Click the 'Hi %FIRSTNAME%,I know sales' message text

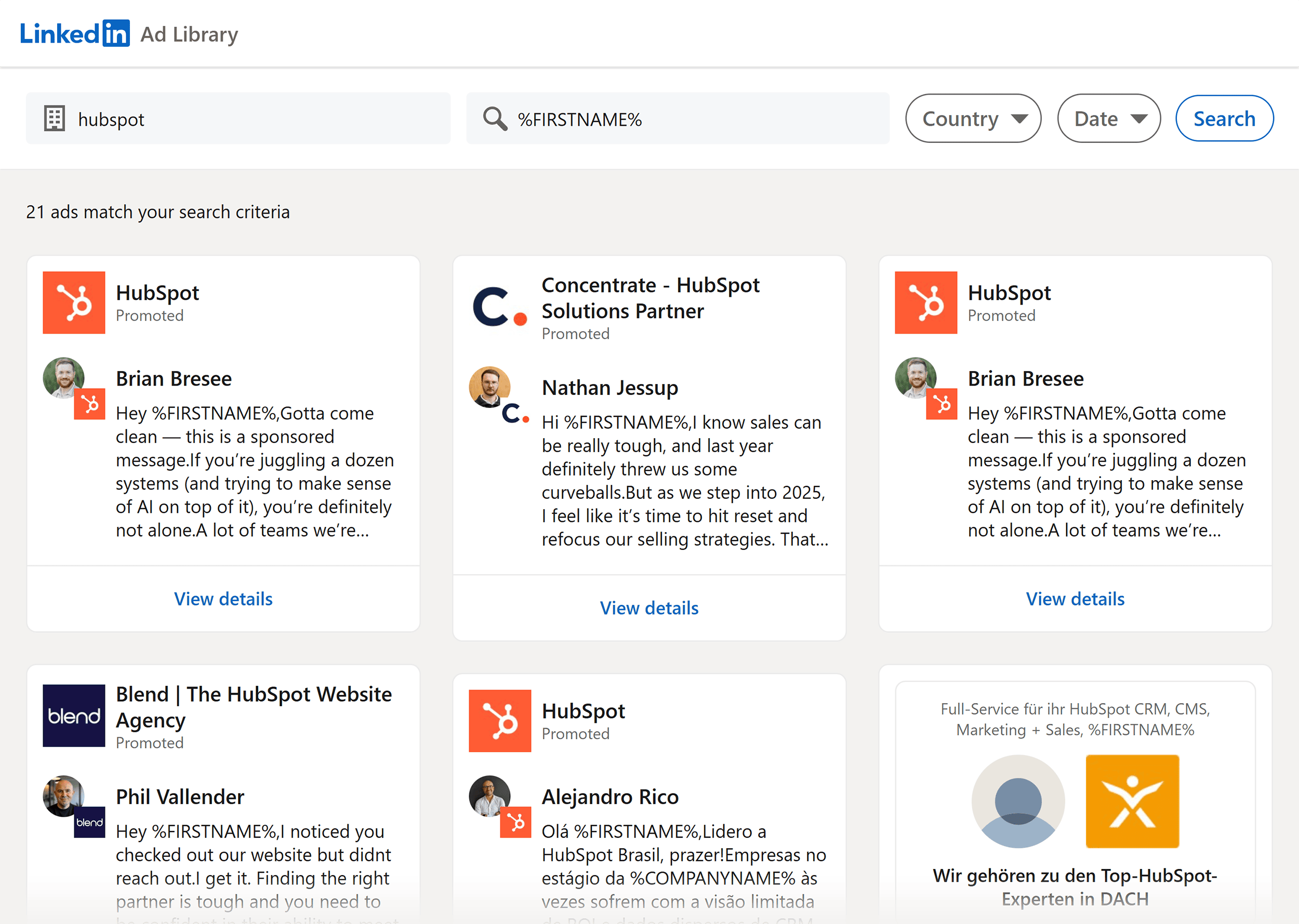(x=685, y=481)
